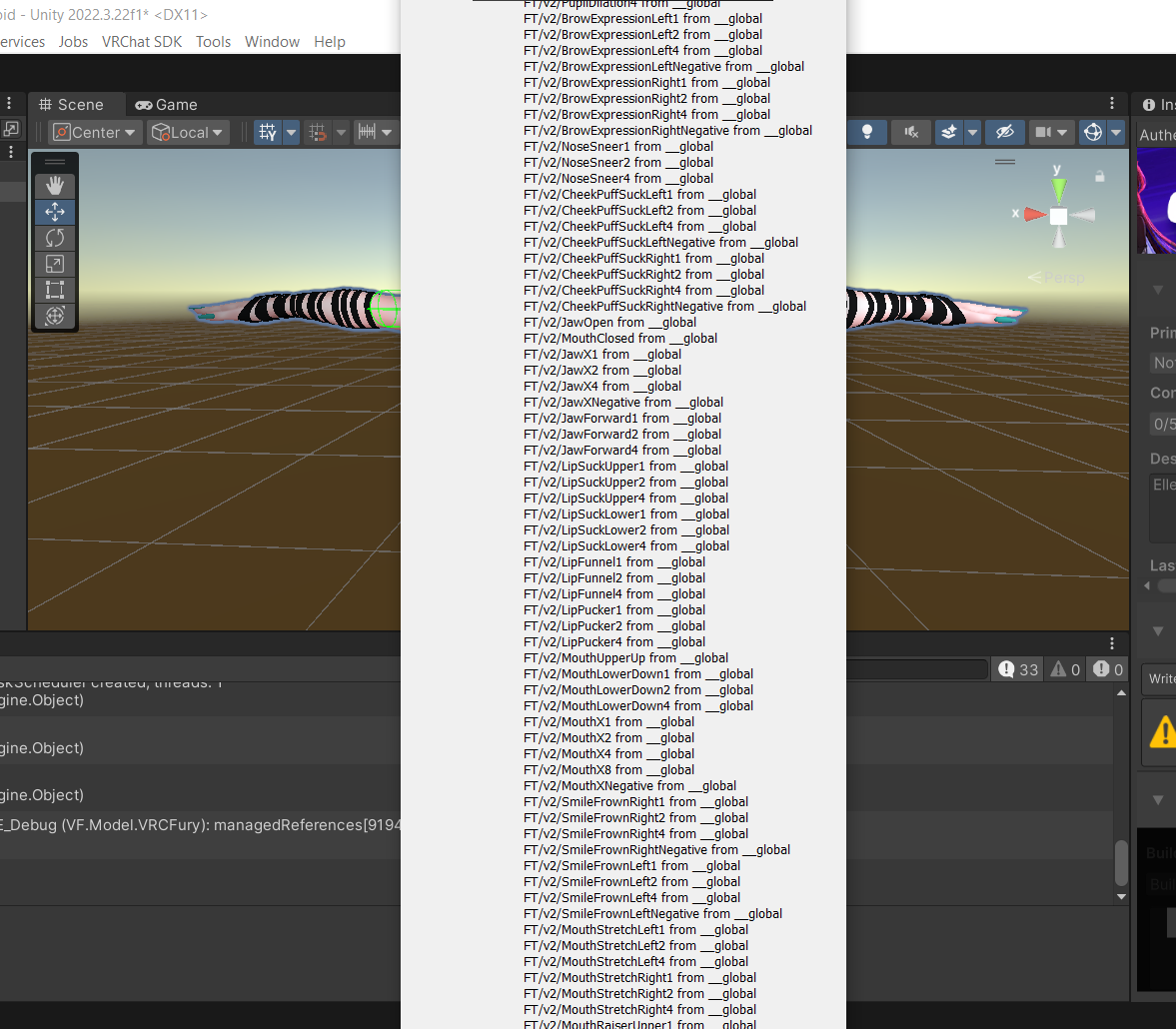Image resolution: width=1176 pixels, height=1029 pixels.
Task: Select the Rotate tool
Action: pos(55,238)
